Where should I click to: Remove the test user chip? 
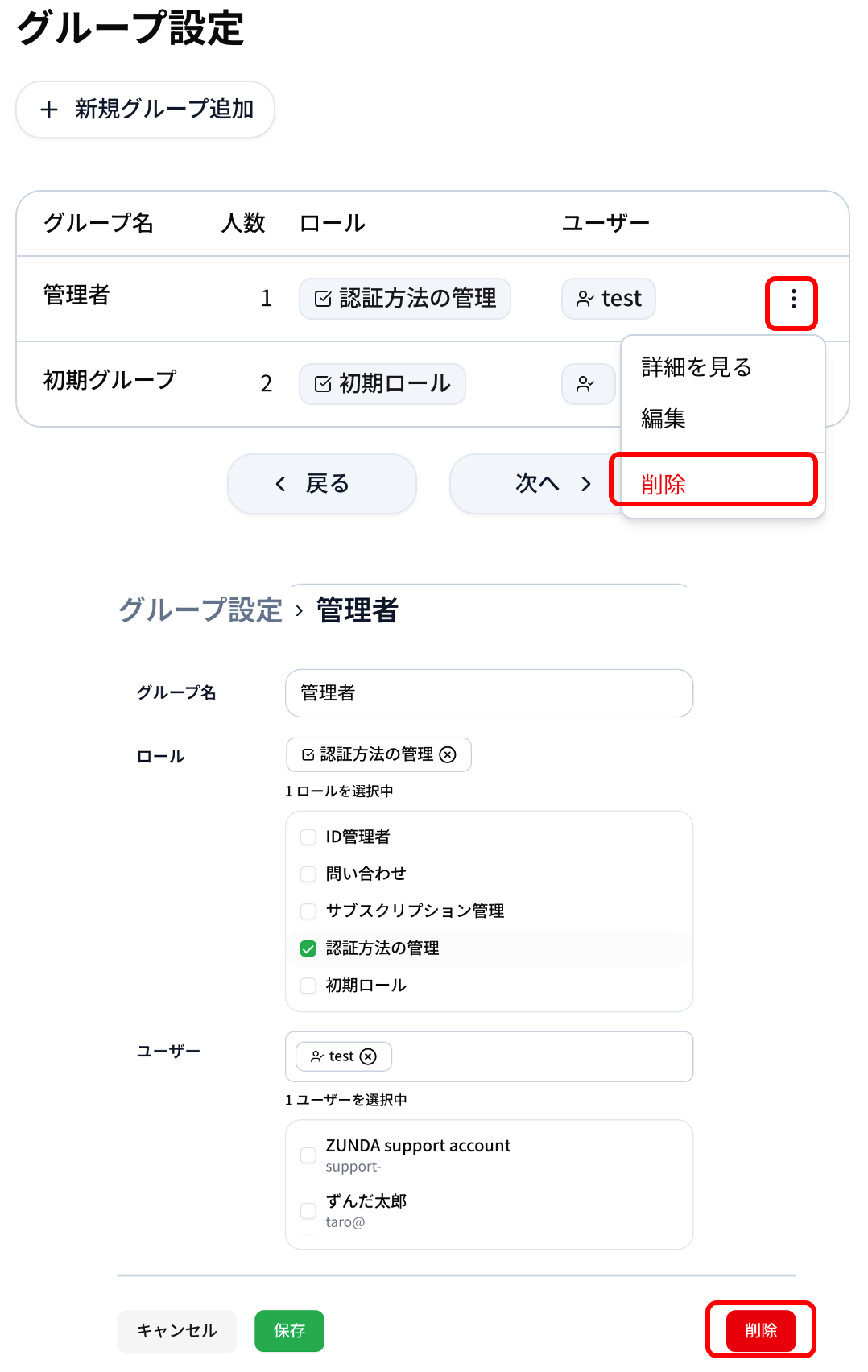(368, 1056)
